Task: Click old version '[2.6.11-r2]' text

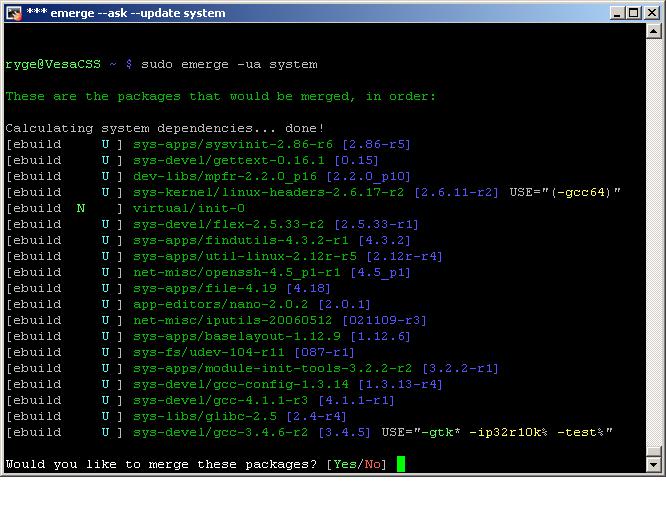Action: pyautogui.click(x=456, y=192)
